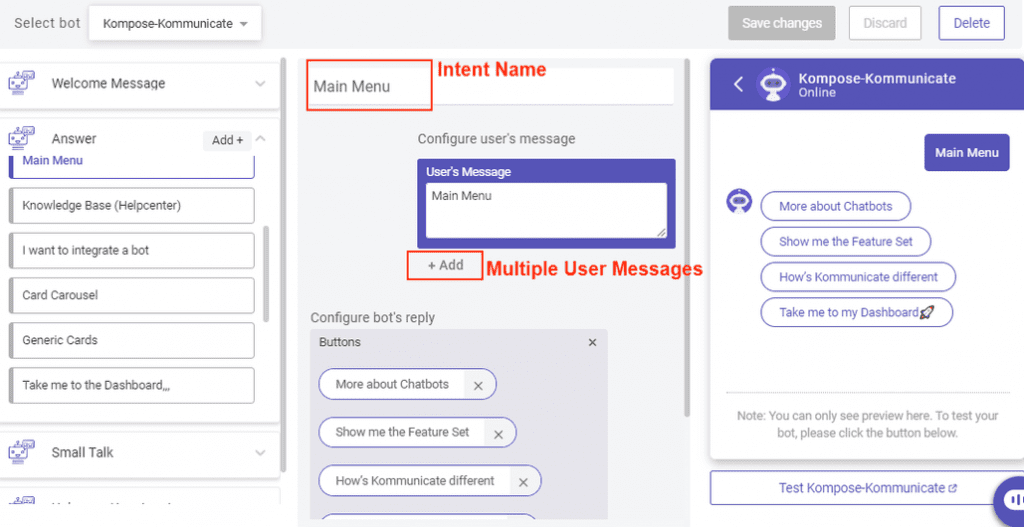Click the Answer section bot icon
The image size is (1024, 527).
(20, 138)
